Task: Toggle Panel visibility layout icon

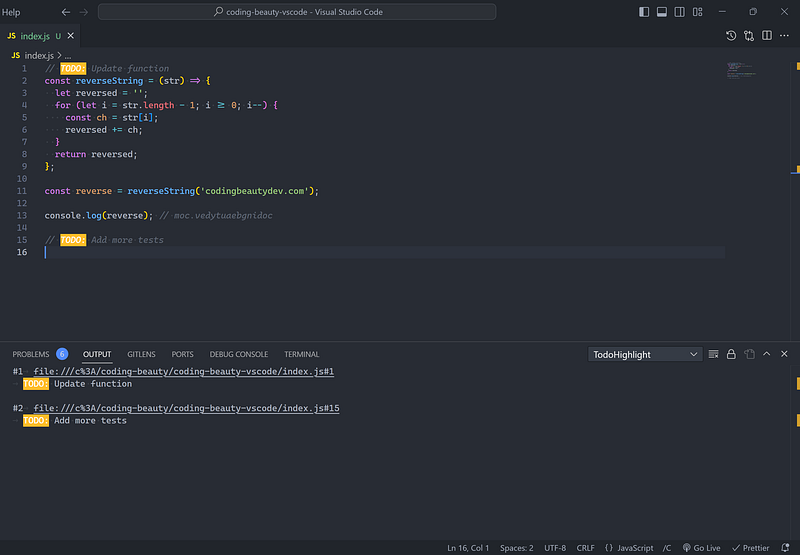Action: click(662, 12)
